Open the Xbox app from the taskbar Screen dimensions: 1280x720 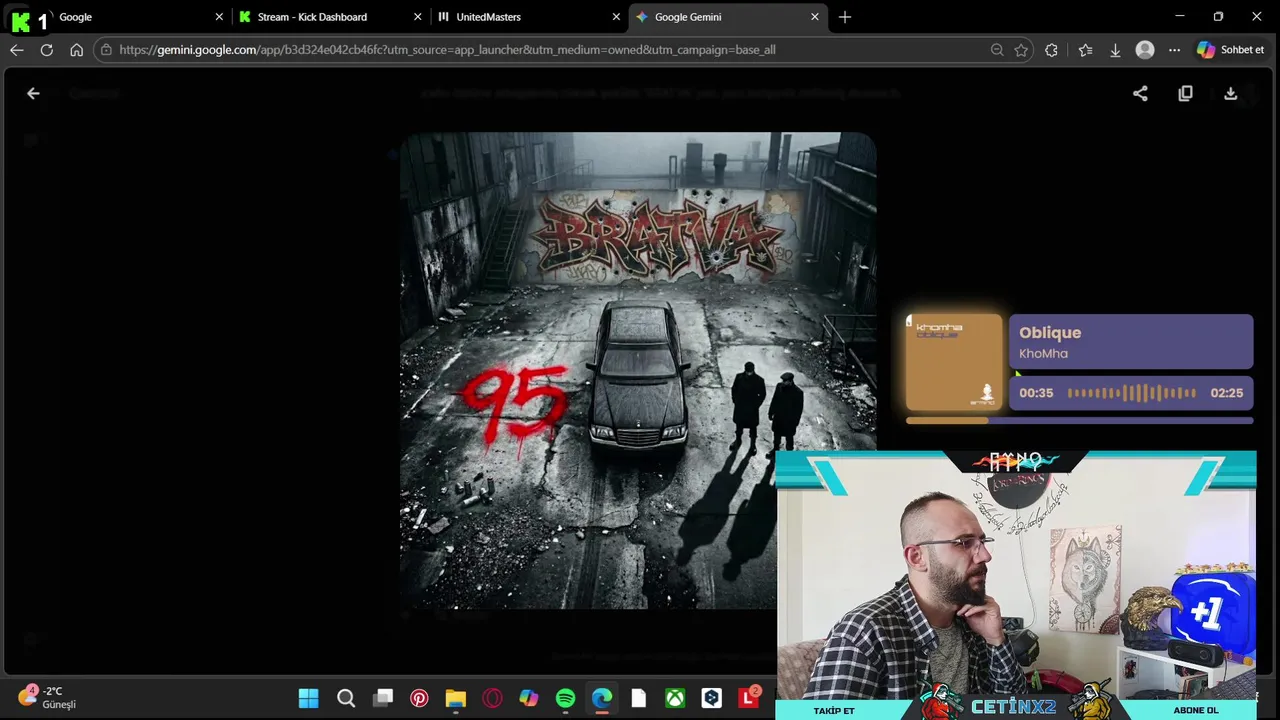tap(675, 698)
